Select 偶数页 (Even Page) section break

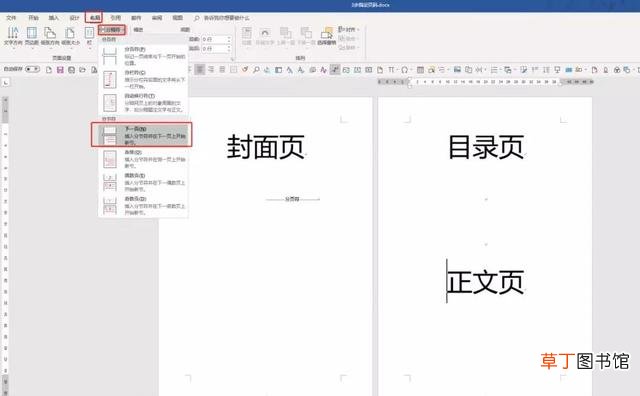(143, 182)
